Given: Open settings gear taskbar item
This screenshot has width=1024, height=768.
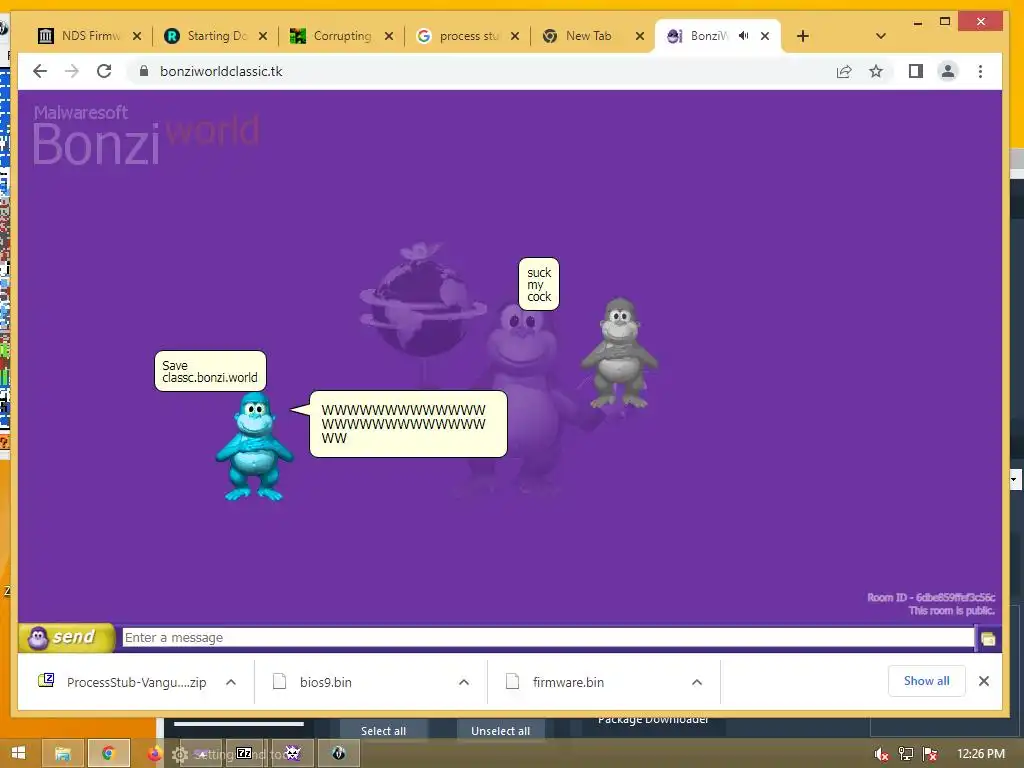Looking at the screenshot, I should click(180, 754).
